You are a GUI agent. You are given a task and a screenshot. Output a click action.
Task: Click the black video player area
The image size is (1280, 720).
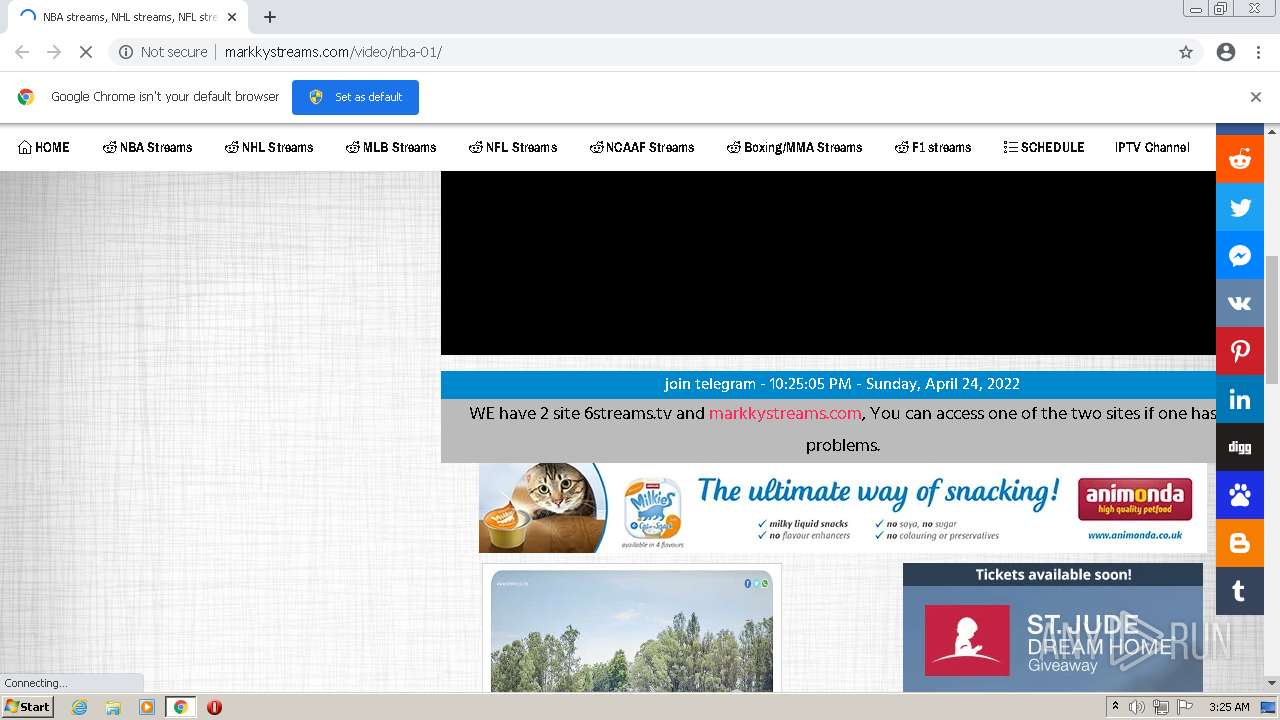click(x=828, y=263)
